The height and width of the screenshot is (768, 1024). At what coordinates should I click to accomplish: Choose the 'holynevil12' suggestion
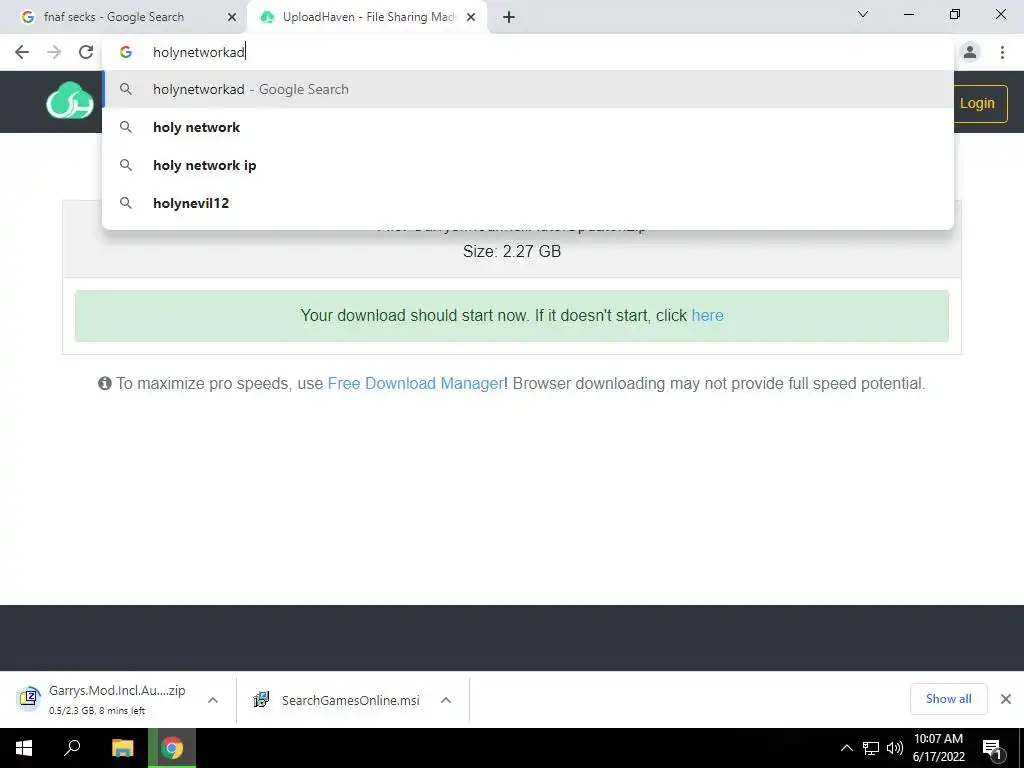pos(528,203)
